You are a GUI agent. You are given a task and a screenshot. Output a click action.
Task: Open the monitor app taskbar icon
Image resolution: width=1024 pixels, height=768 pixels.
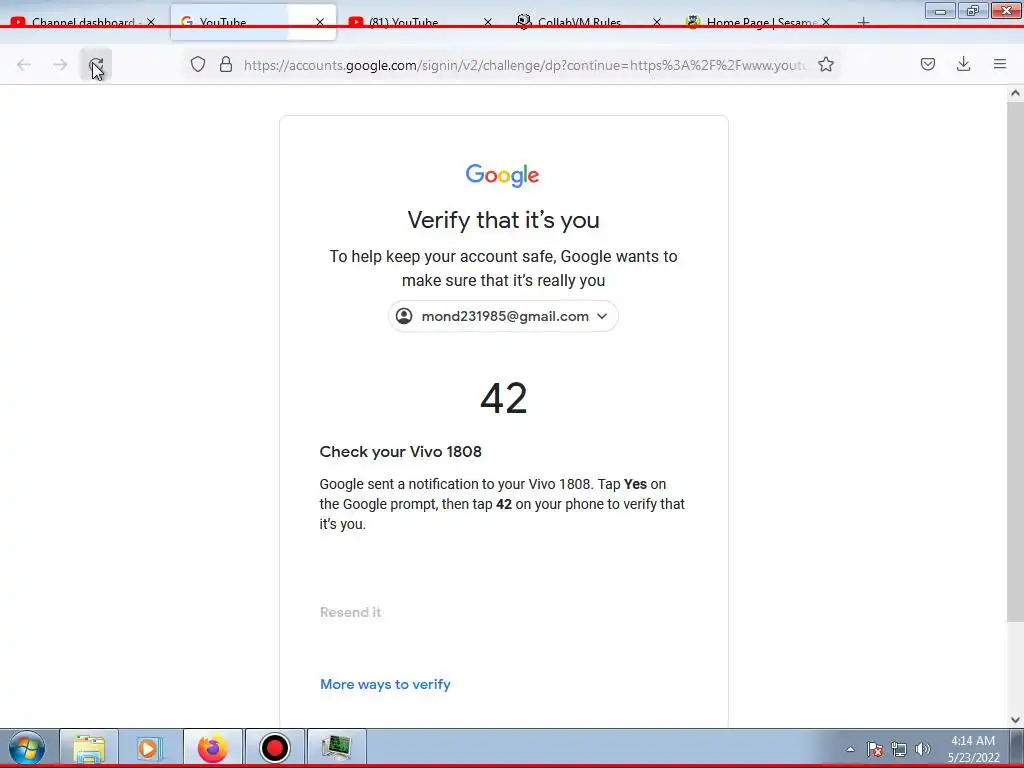pyautogui.click(x=336, y=748)
